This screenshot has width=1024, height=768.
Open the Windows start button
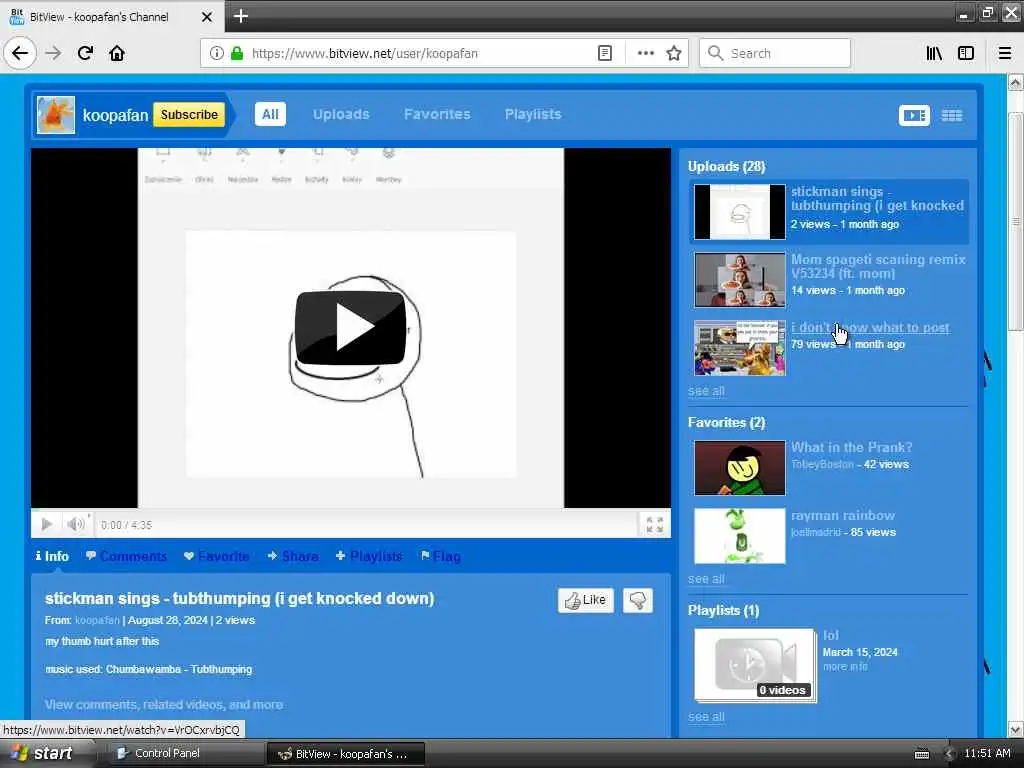click(42, 754)
